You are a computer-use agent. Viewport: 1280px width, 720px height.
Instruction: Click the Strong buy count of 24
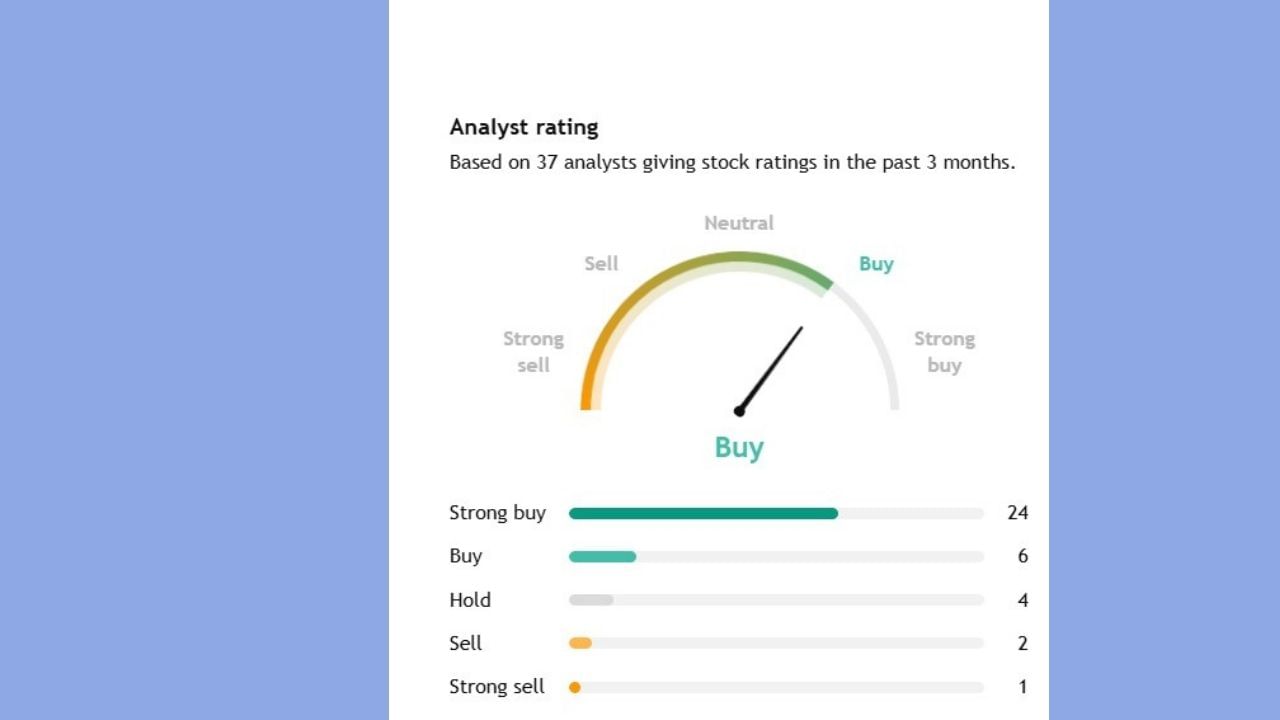click(1017, 513)
